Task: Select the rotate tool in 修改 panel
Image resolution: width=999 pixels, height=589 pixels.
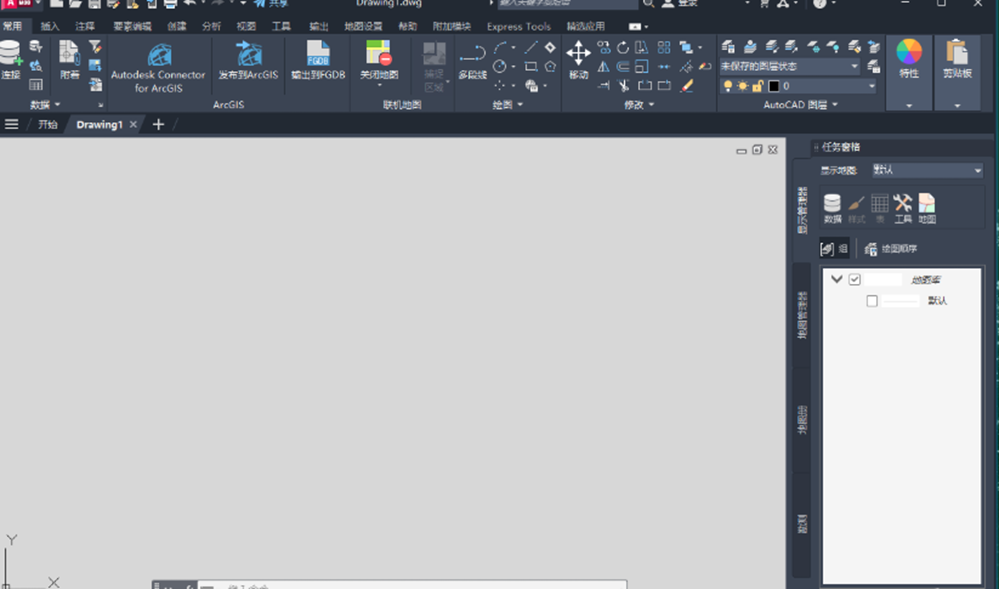Action: [622, 48]
